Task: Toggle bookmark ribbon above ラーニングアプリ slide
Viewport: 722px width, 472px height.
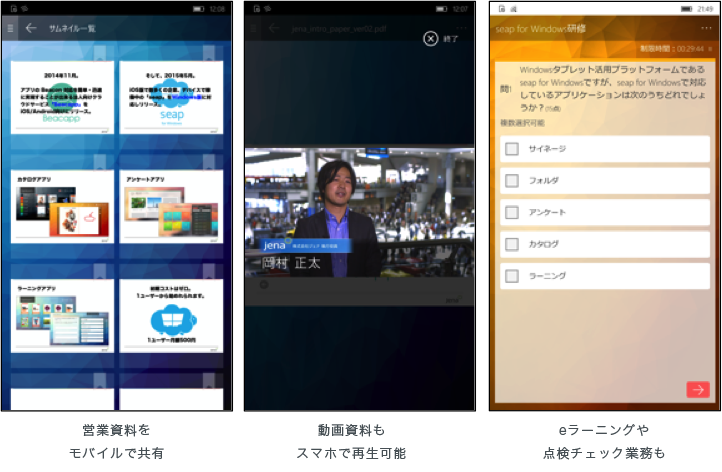Action: point(100,271)
